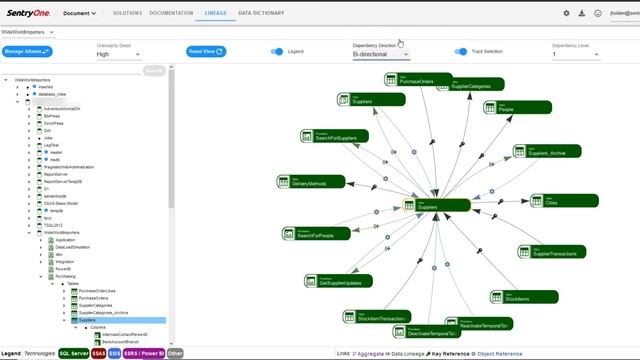Collapse the Columns node under Suppliers

pos(76,327)
